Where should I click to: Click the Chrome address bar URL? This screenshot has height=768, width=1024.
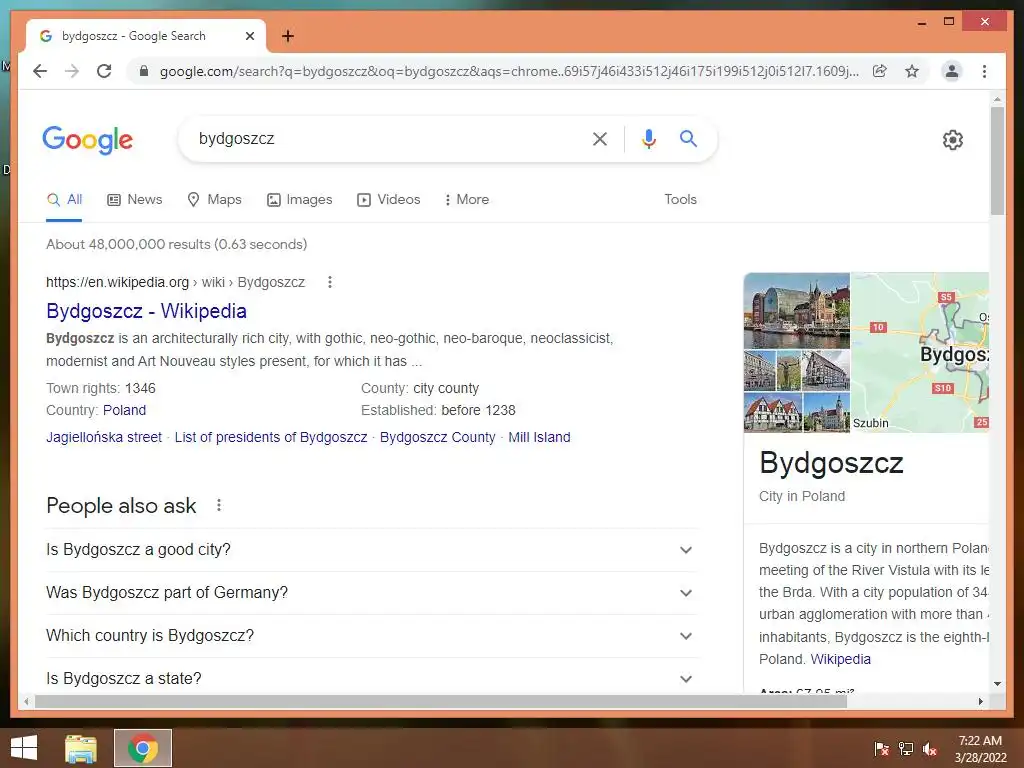point(509,71)
